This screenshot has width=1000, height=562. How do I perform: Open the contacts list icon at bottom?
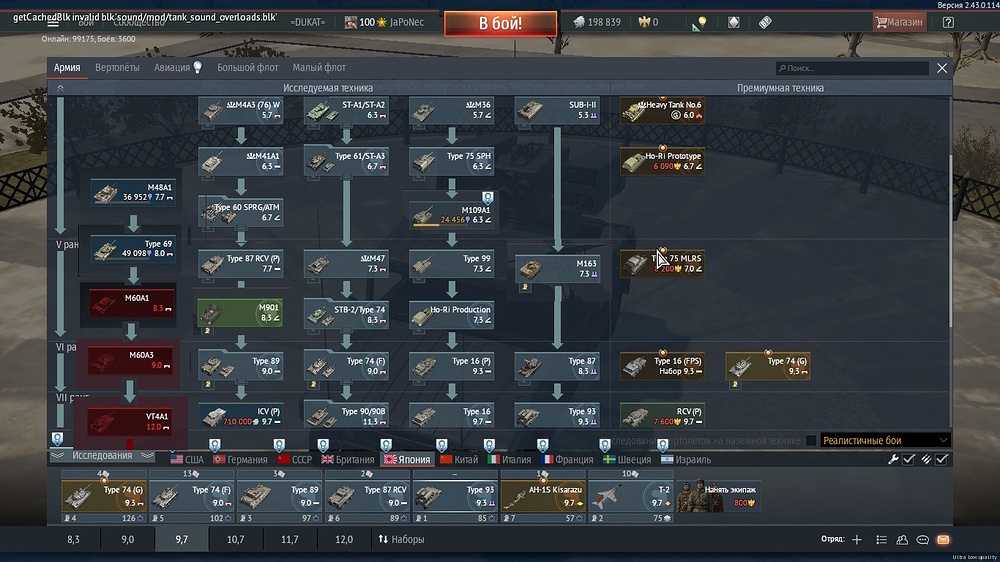click(902, 540)
